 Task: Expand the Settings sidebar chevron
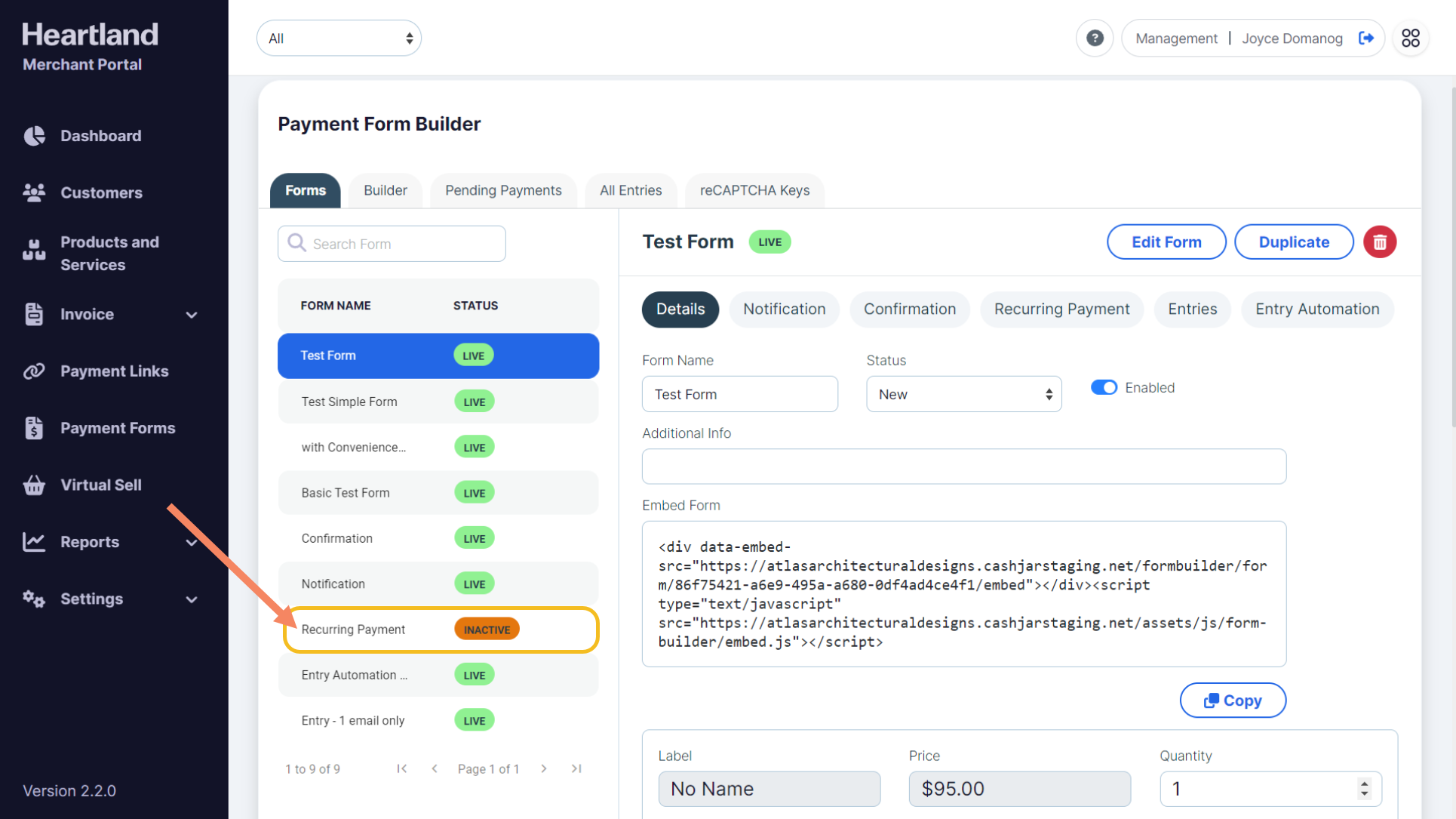[x=191, y=599]
